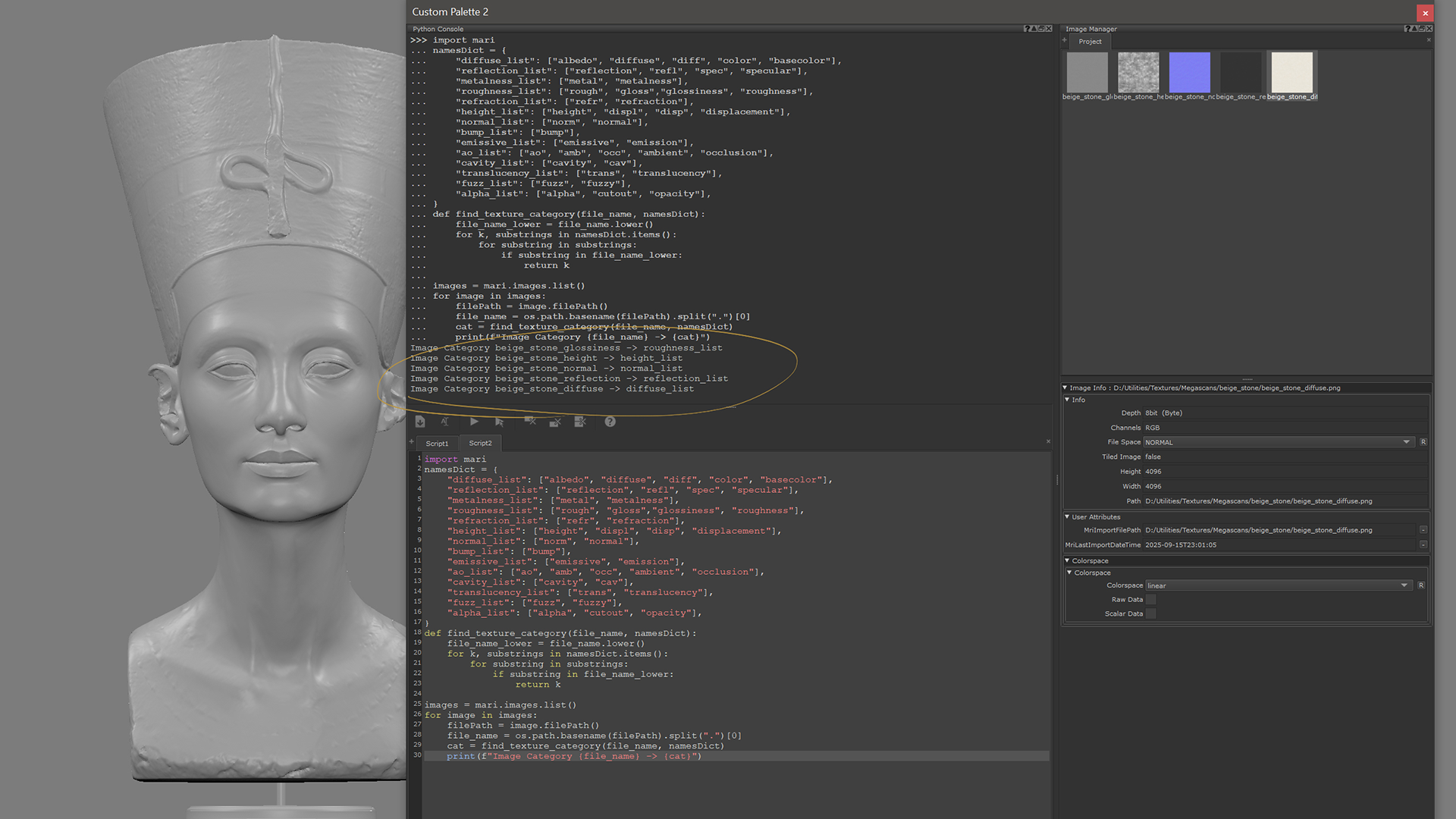Select the blue beige_stone_normal thumbnail
Viewport: 1456px width, 819px height.
pos(1189,73)
